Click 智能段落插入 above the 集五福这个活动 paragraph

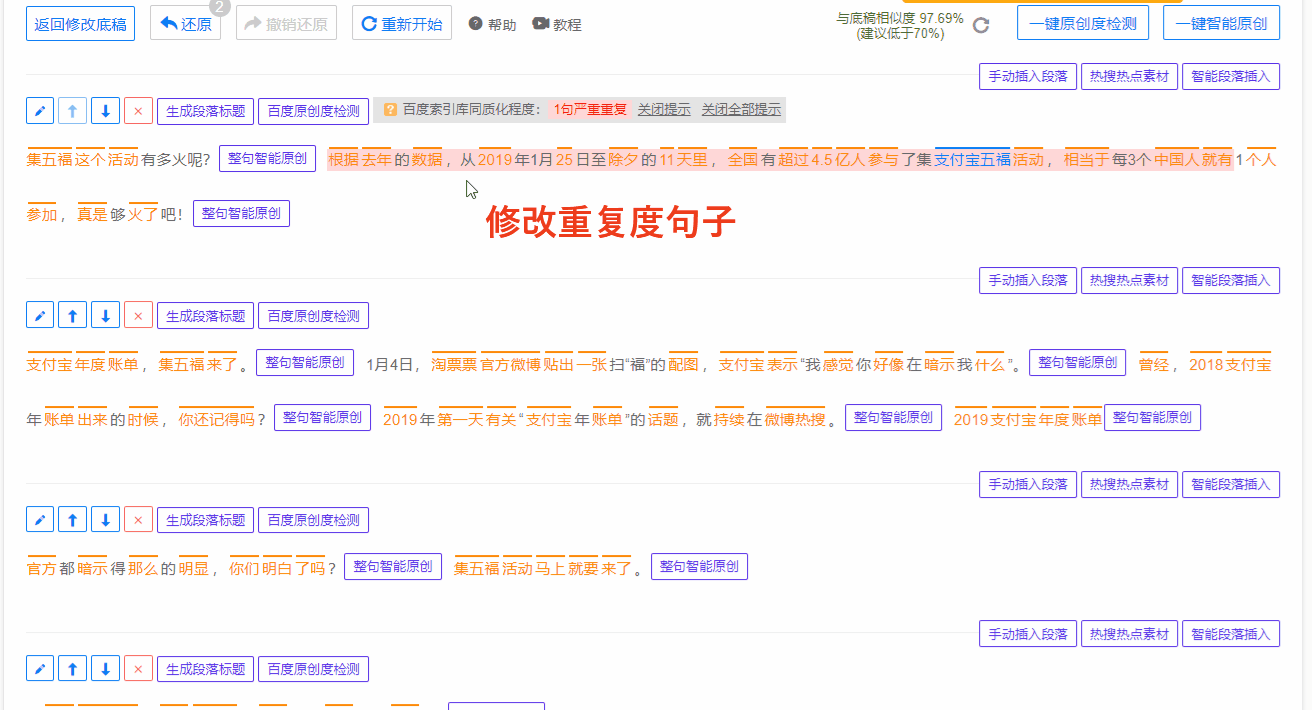coord(1231,76)
